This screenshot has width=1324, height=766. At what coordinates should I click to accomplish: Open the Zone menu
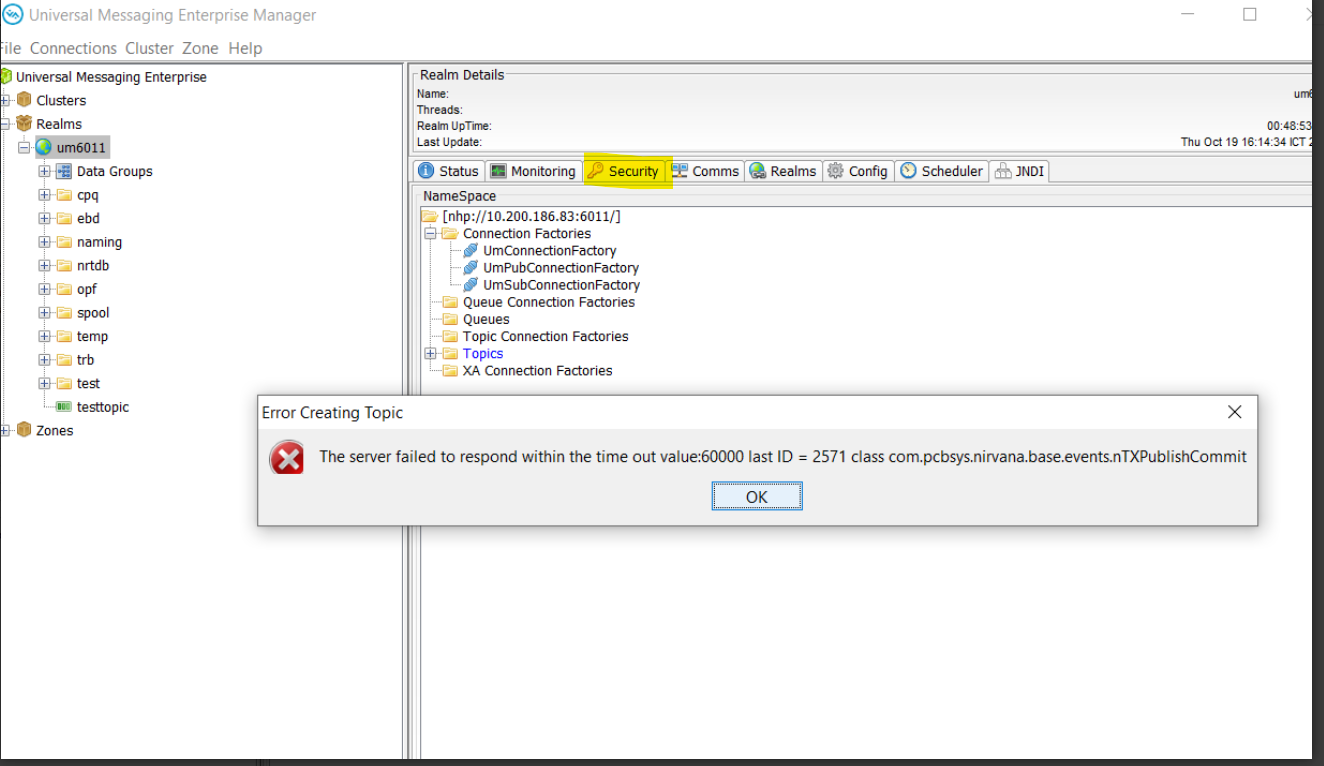click(x=200, y=48)
